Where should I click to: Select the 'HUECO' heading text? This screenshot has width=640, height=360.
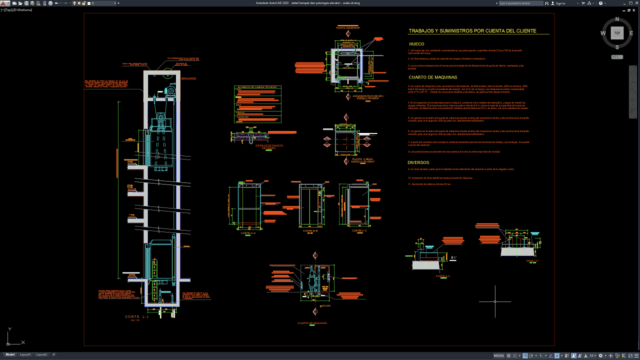(416, 44)
